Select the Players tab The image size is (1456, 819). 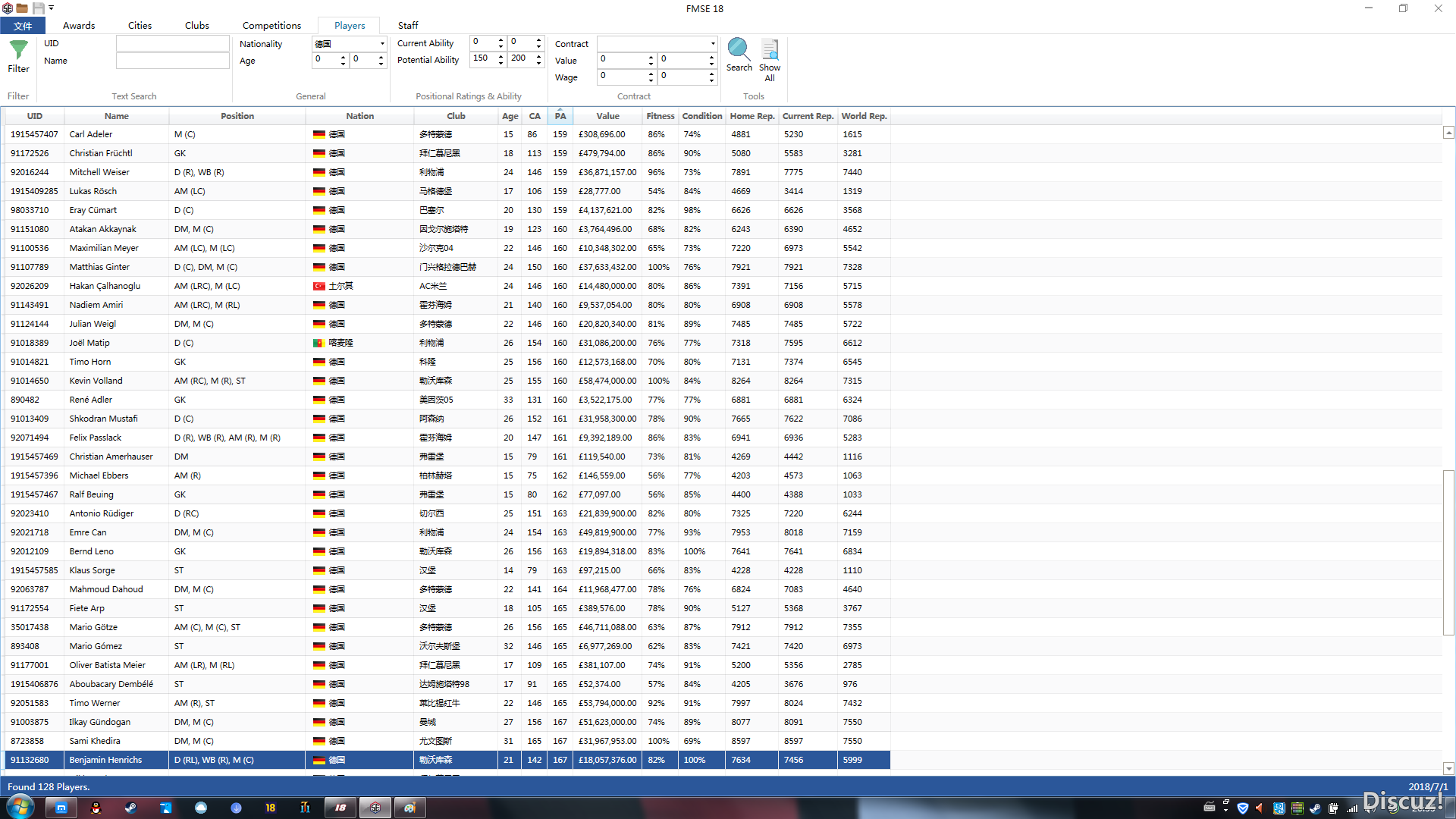click(x=350, y=25)
